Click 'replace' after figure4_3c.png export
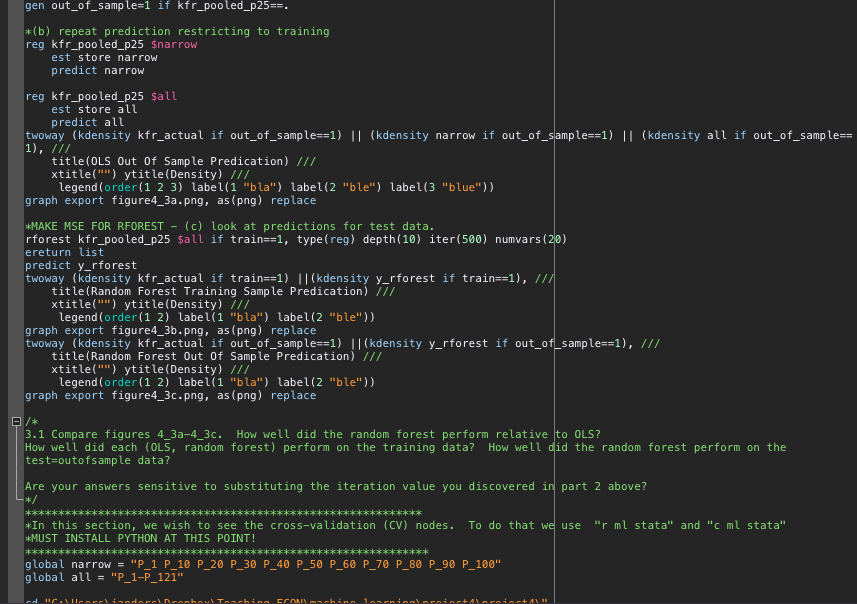 pyautogui.click(x=294, y=395)
